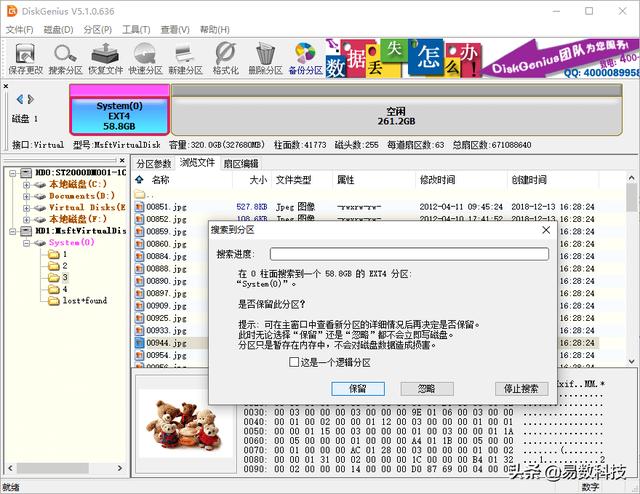This screenshot has height=494, width=640.
Task: Click the file list vertical scrollbar
Action: (x=631, y=269)
